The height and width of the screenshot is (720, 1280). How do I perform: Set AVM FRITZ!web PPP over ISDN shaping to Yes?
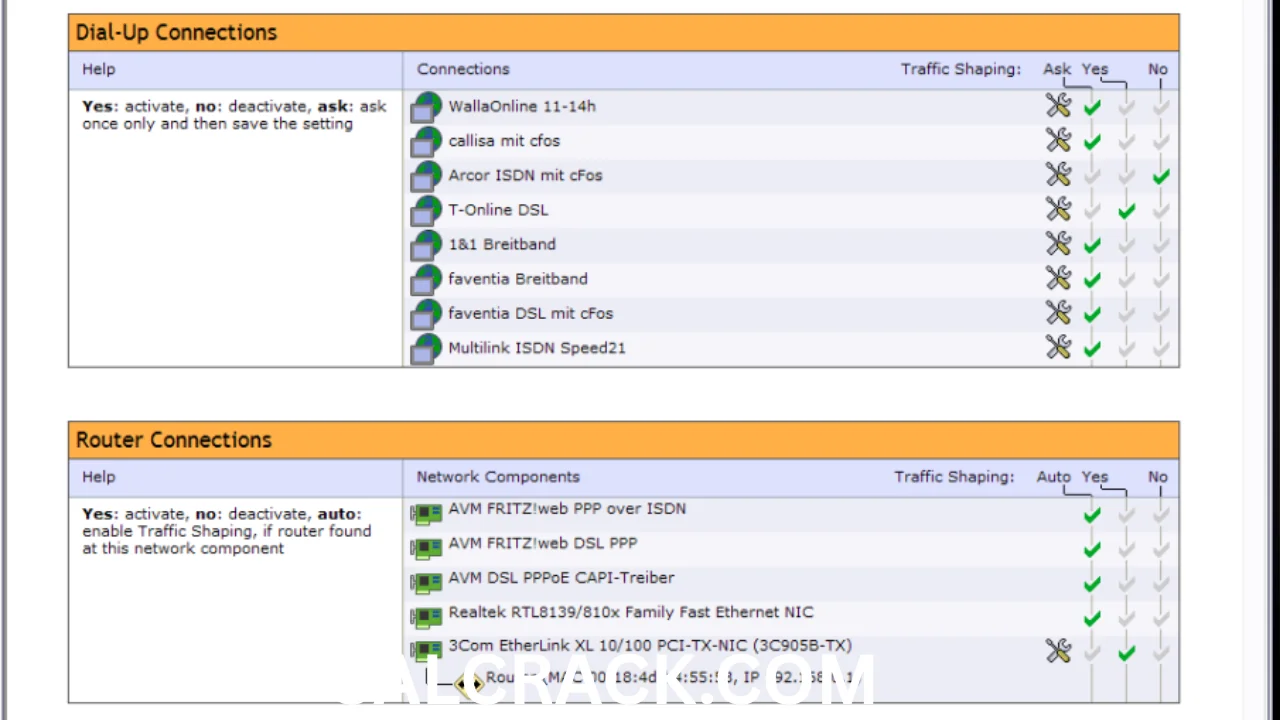point(1126,515)
